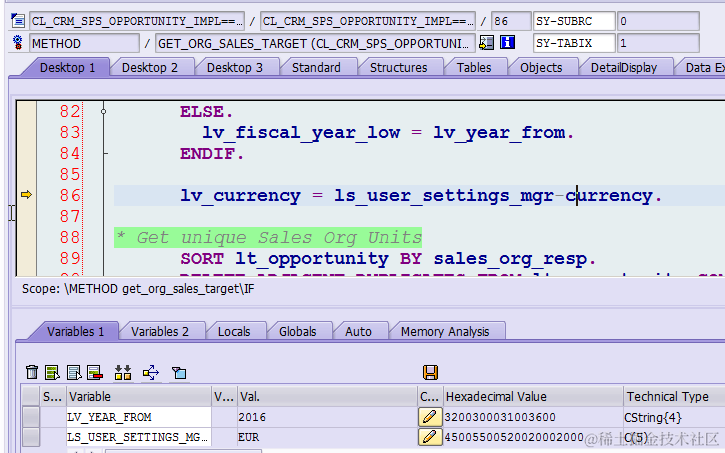Click the gear icon beside the METHOD field
The height and width of the screenshot is (453, 725).
tap(18, 43)
